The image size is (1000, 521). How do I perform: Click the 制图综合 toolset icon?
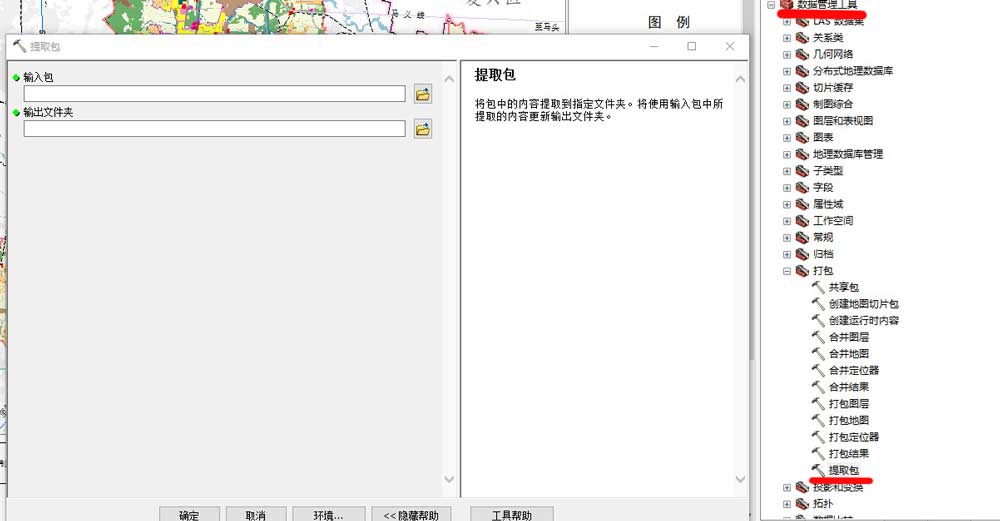tap(802, 104)
